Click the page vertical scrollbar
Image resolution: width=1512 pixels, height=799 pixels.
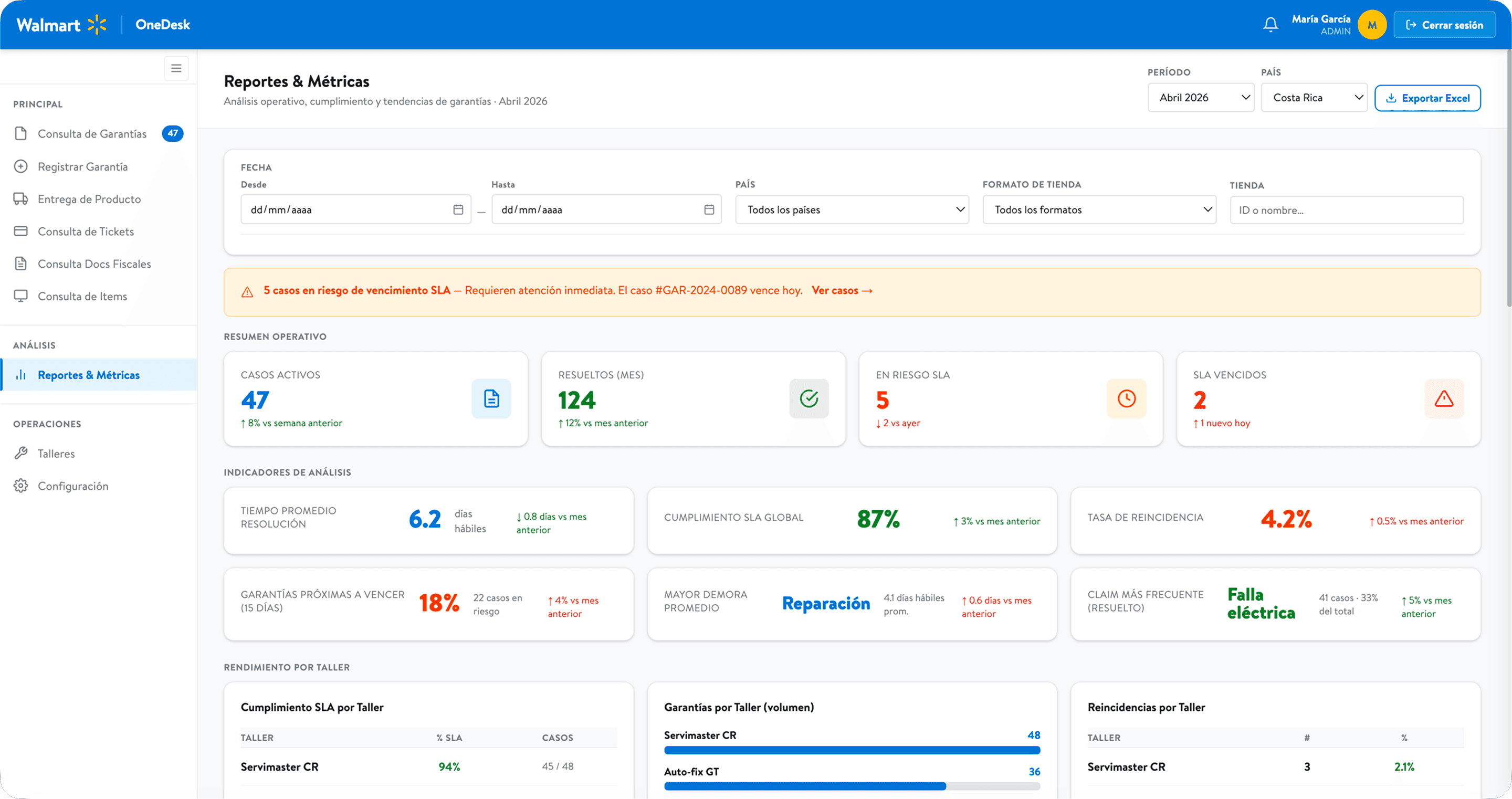coord(1508,178)
